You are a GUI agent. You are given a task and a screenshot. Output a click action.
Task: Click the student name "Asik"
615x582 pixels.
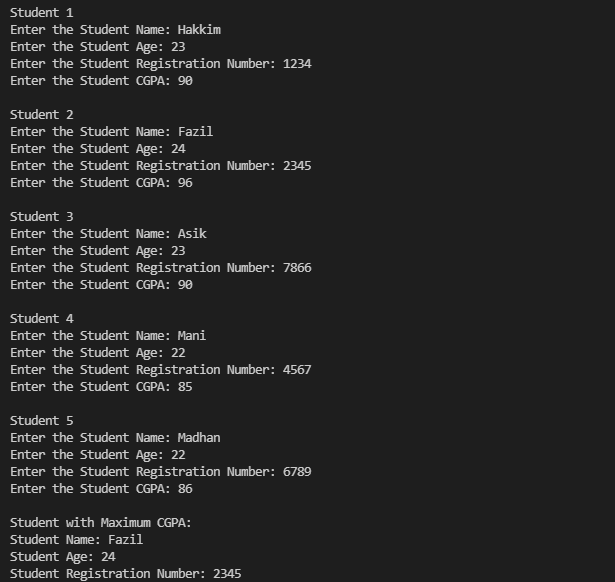[x=192, y=234]
